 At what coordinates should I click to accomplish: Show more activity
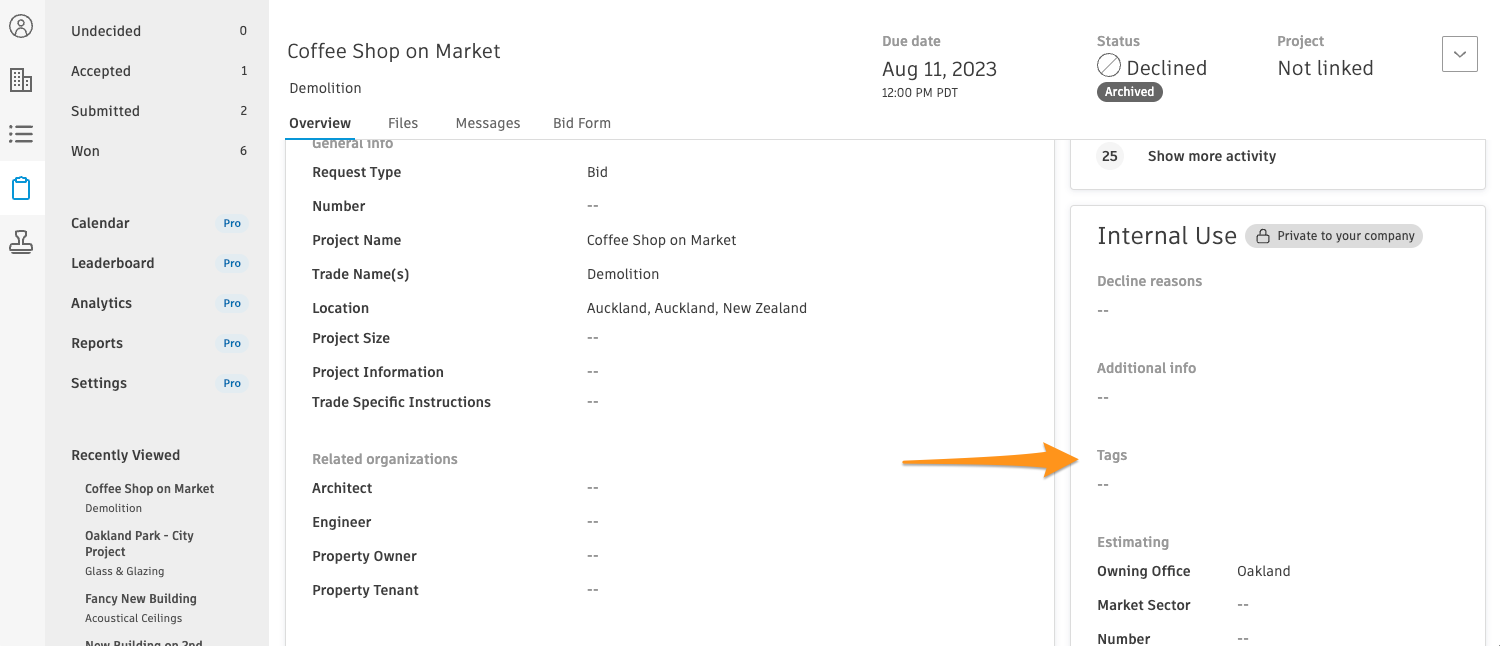[x=1211, y=156]
